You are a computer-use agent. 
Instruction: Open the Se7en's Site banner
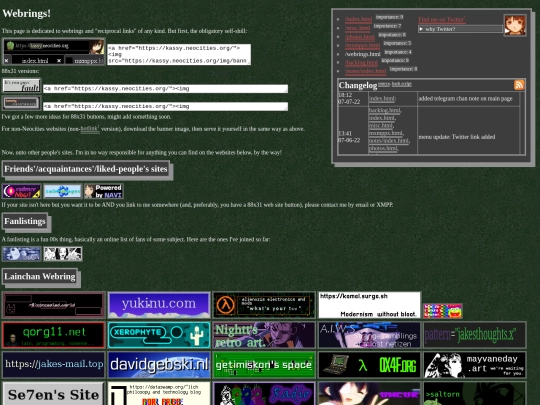53,394
